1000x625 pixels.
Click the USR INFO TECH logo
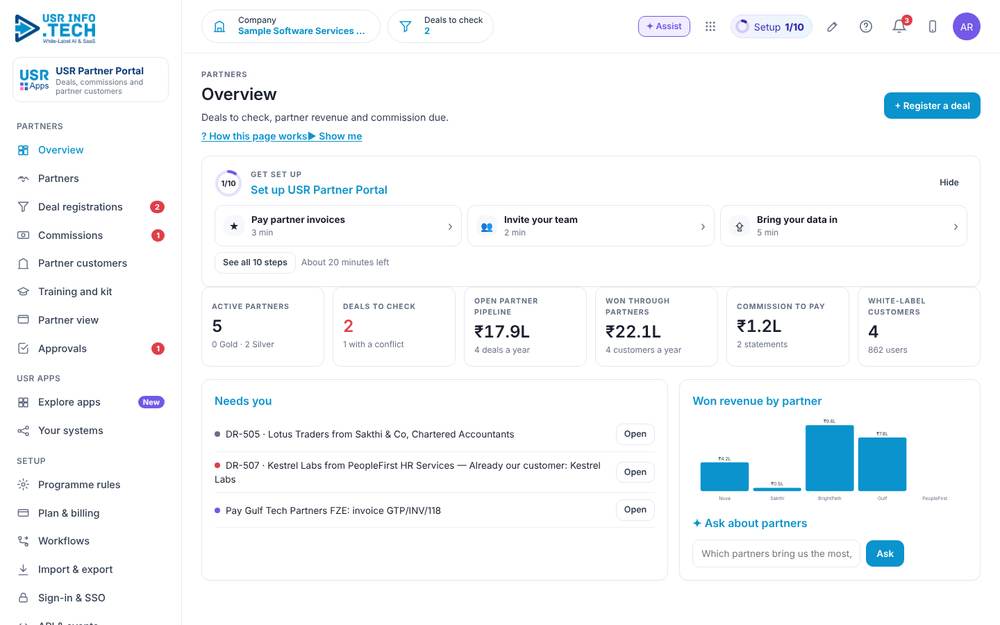(x=55, y=29)
